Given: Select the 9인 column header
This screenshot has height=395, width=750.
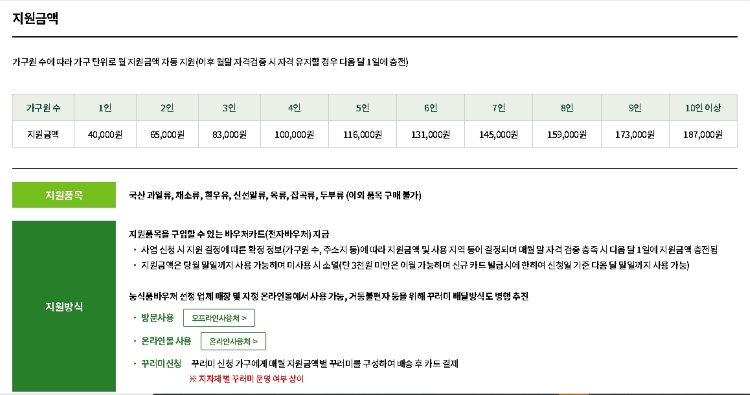Looking at the screenshot, I should pos(635,108).
